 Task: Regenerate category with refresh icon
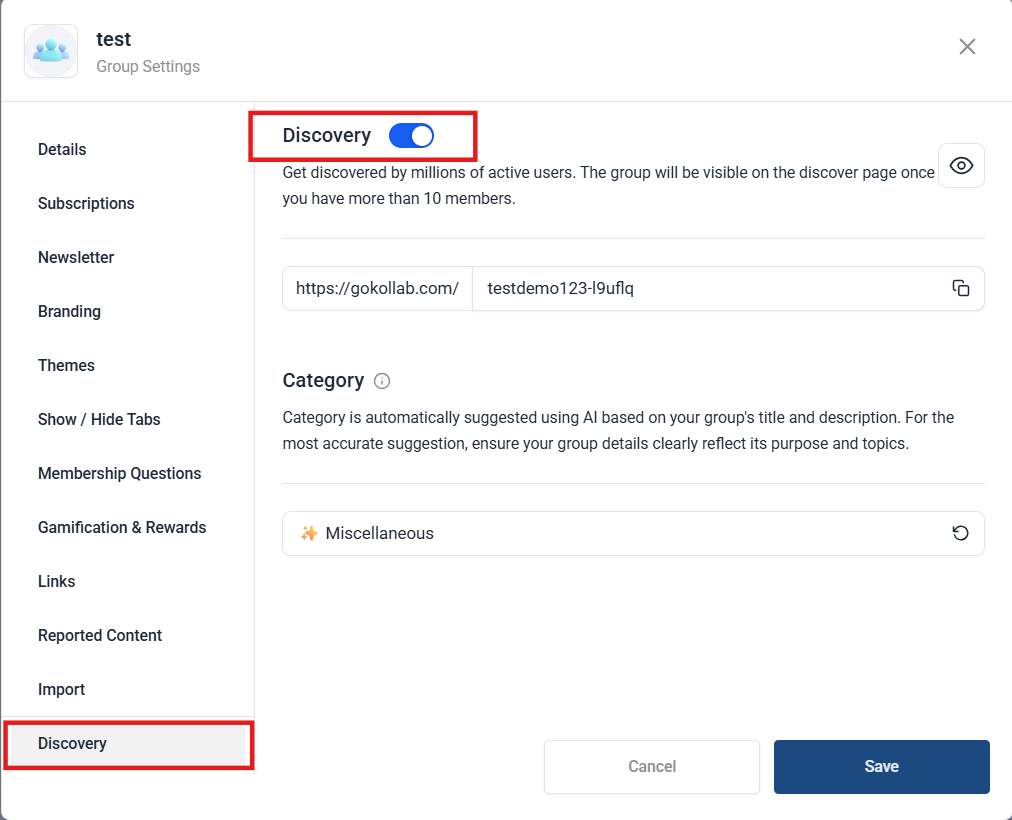pyautogui.click(x=960, y=533)
